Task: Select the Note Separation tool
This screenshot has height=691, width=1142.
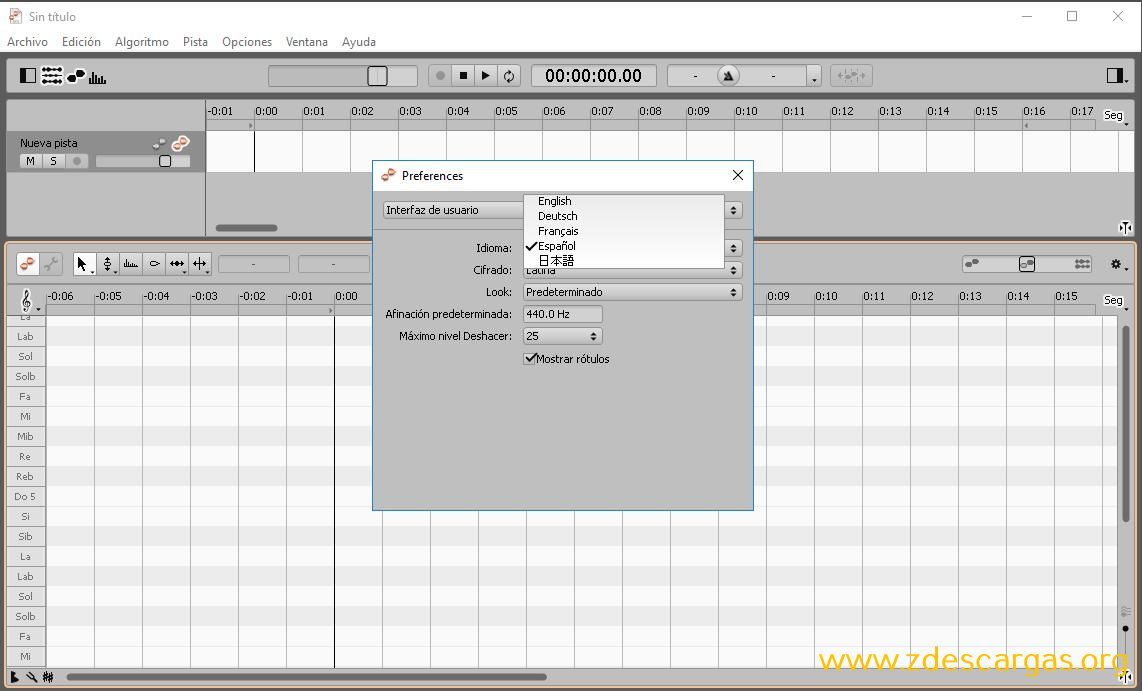Action: [x=200, y=264]
